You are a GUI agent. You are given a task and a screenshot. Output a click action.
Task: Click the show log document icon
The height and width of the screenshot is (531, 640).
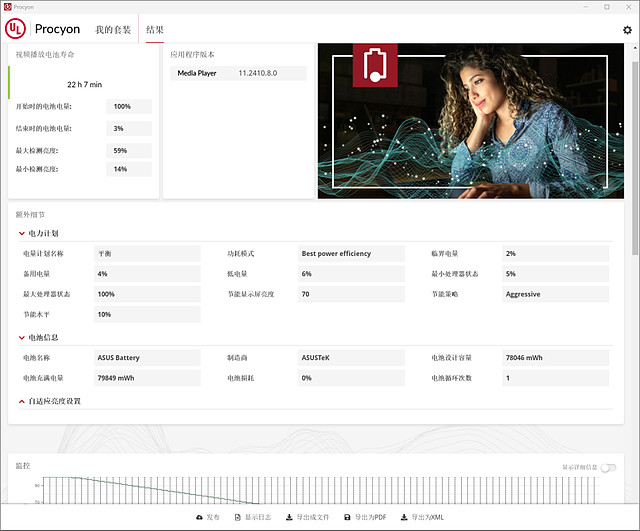point(238,517)
